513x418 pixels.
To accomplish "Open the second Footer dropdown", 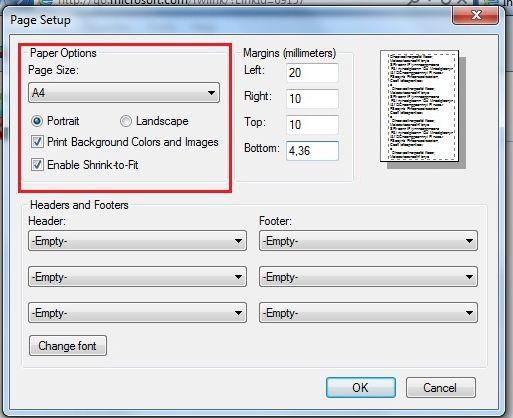I will pos(368,277).
